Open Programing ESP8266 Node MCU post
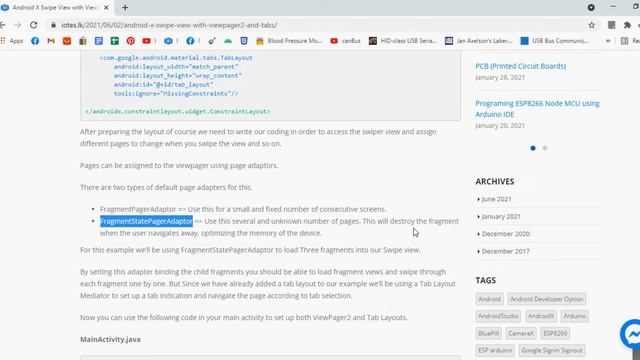Screen dimensions: 640x360 pyautogui.click(x=537, y=109)
